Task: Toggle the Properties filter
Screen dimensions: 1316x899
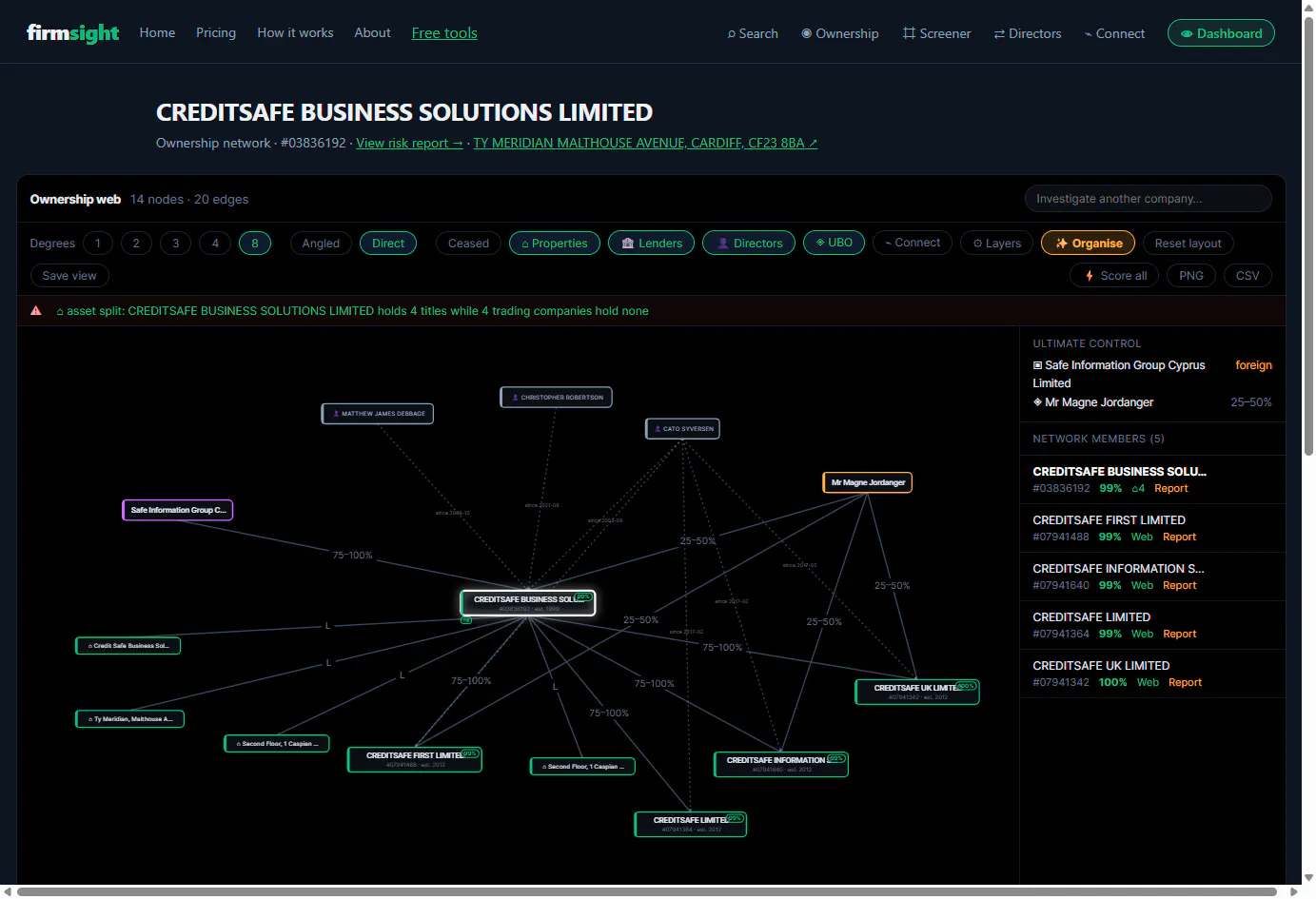Action: point(555,244)
